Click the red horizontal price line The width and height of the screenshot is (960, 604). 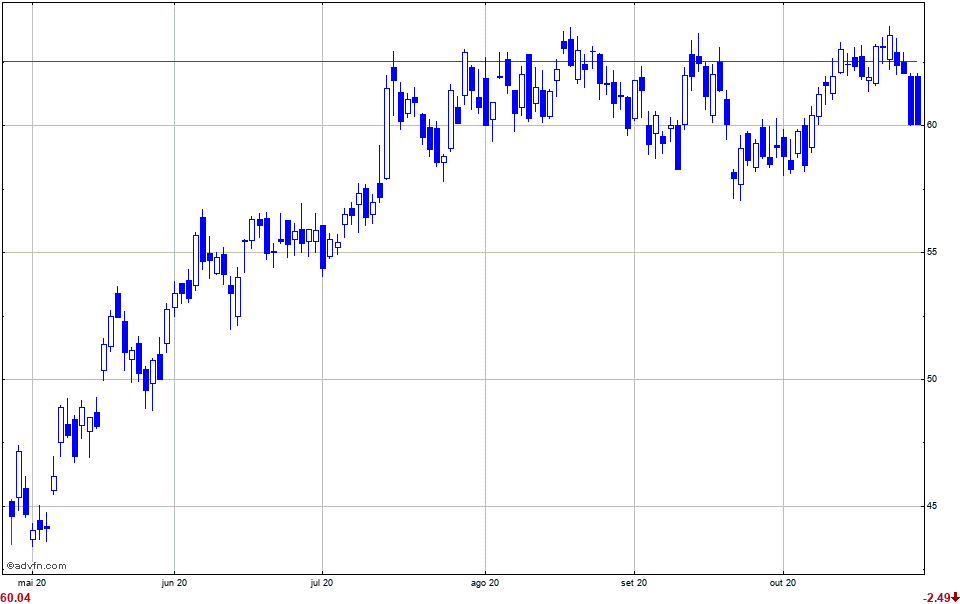pyautogui.click(x=460, y=62)
